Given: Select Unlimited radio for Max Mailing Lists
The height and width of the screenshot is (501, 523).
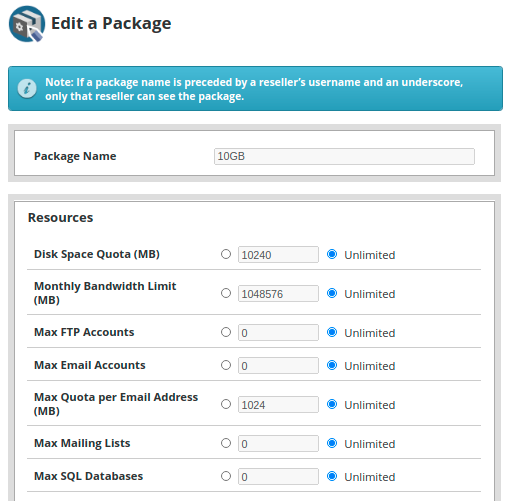Looking at the screenshot, I should point(332,443).
